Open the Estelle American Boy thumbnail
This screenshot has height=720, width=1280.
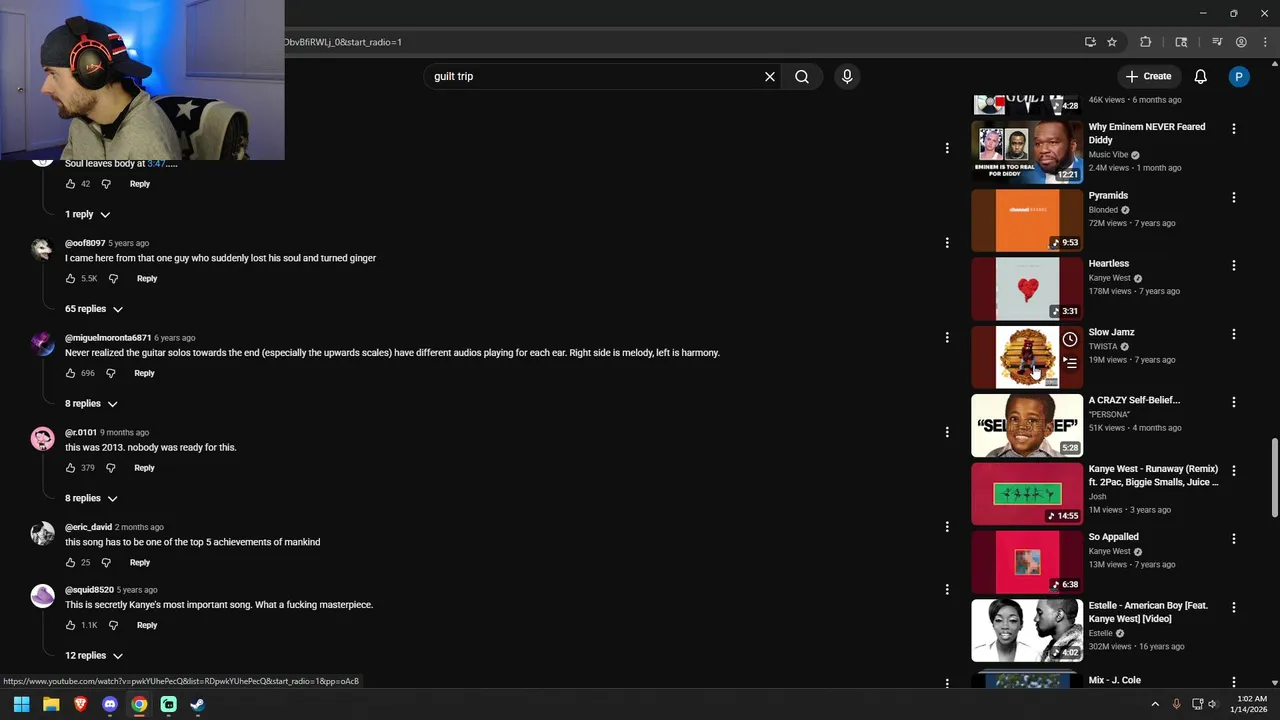point(1027,630)
